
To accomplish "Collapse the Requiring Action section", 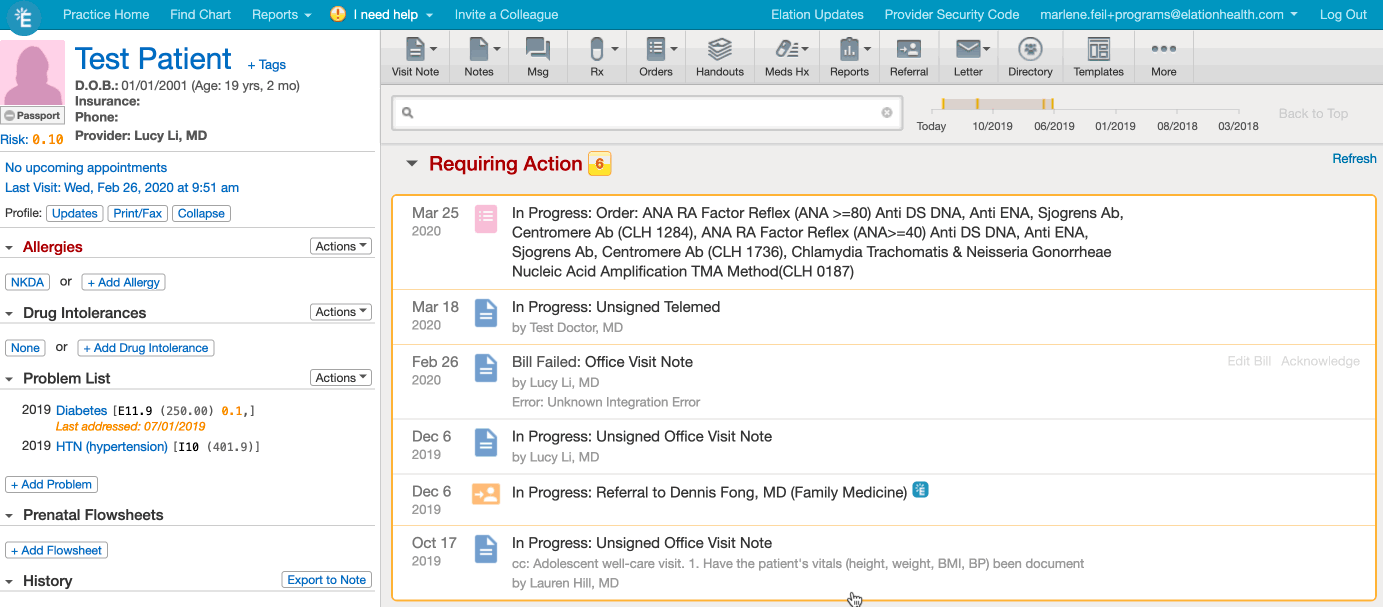I will [411, 164].
